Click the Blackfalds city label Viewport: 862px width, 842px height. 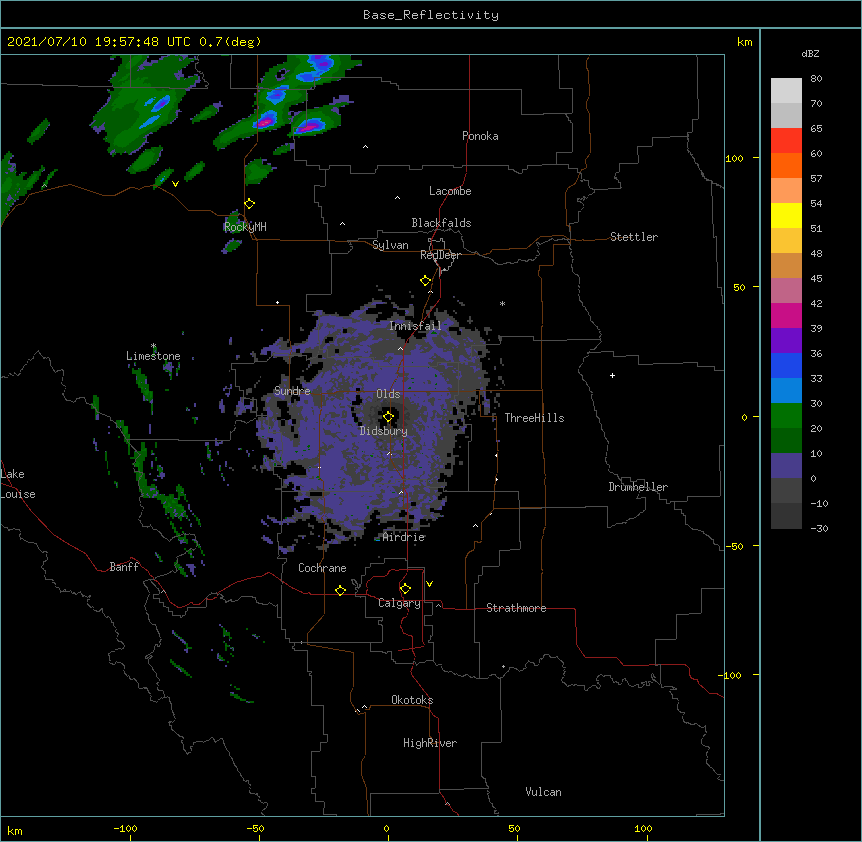tap(441, 223)
